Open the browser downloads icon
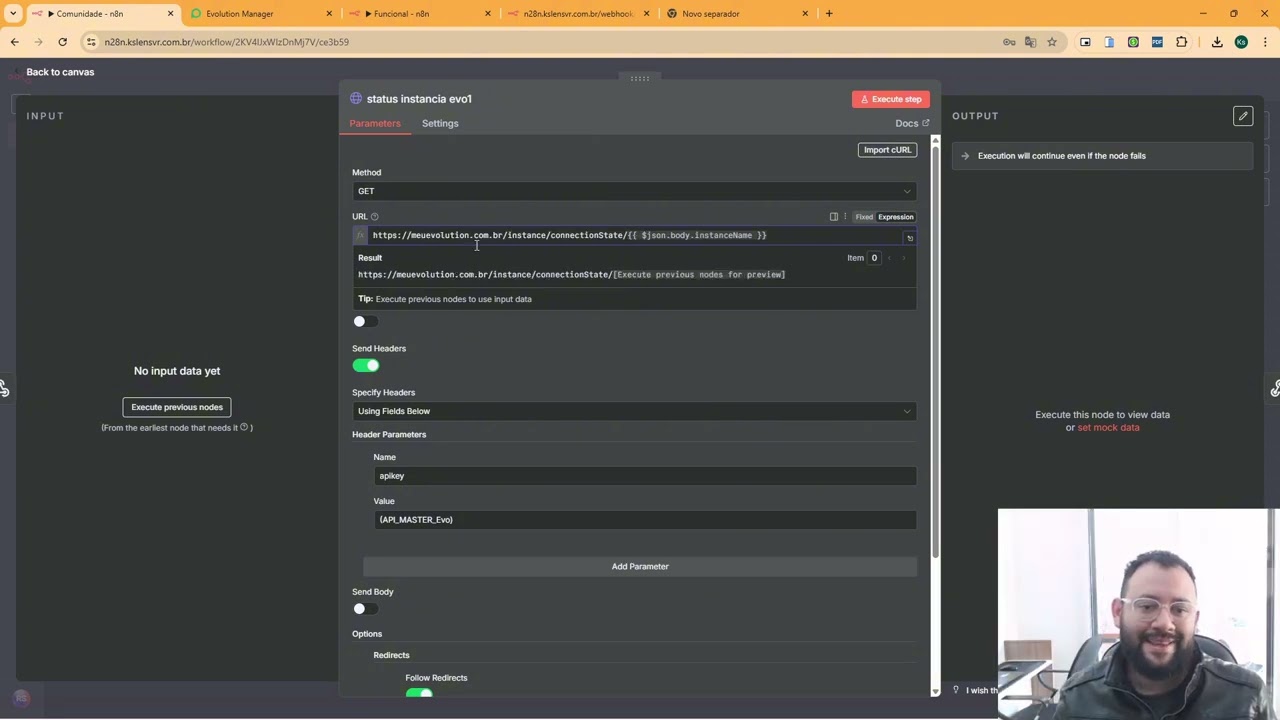Viewport: 1280px width, 720px height. (x=1217, y=42)
